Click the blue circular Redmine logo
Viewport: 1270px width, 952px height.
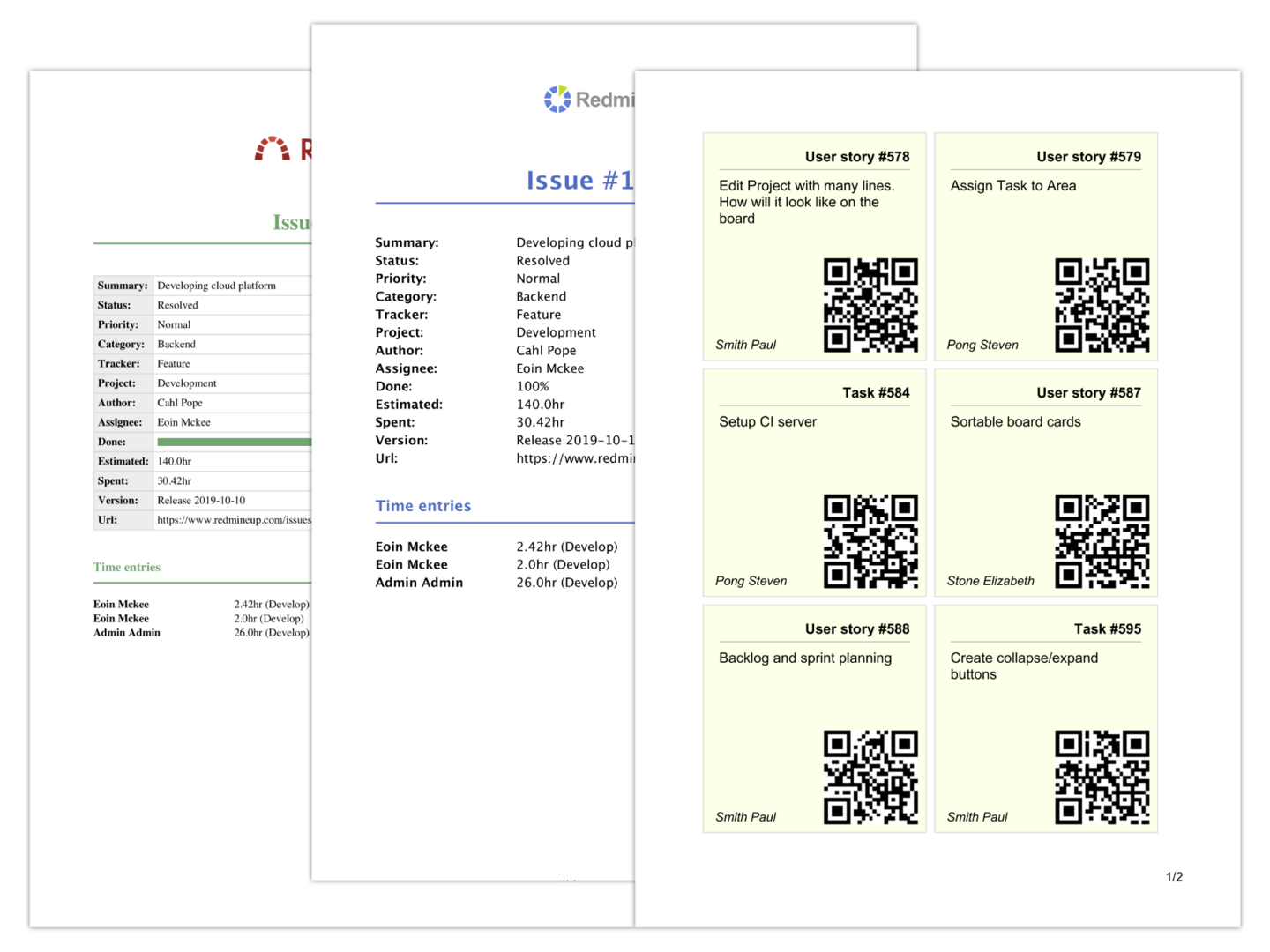(x=557, y=100)
